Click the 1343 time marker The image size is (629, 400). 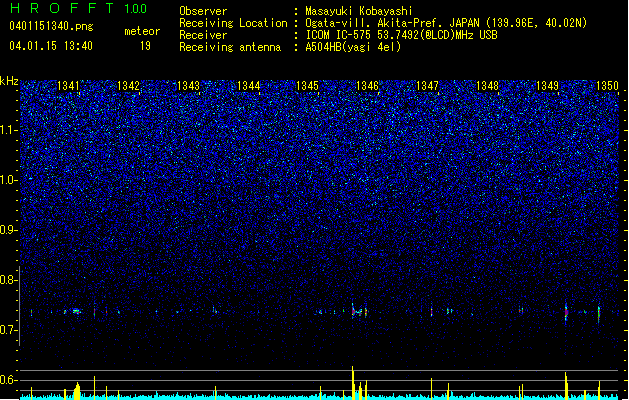point(189,85)
